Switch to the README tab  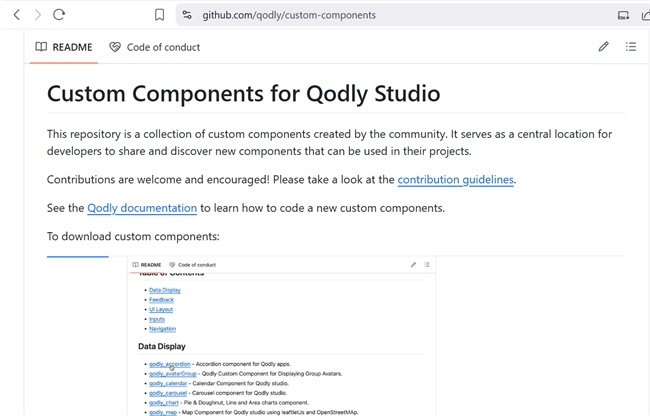click(x=63, y=47)
